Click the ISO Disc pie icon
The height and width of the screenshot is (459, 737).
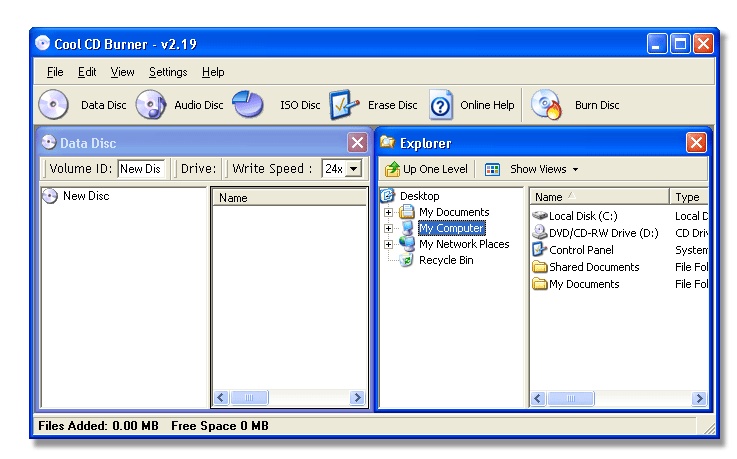[x=248, y=104]
